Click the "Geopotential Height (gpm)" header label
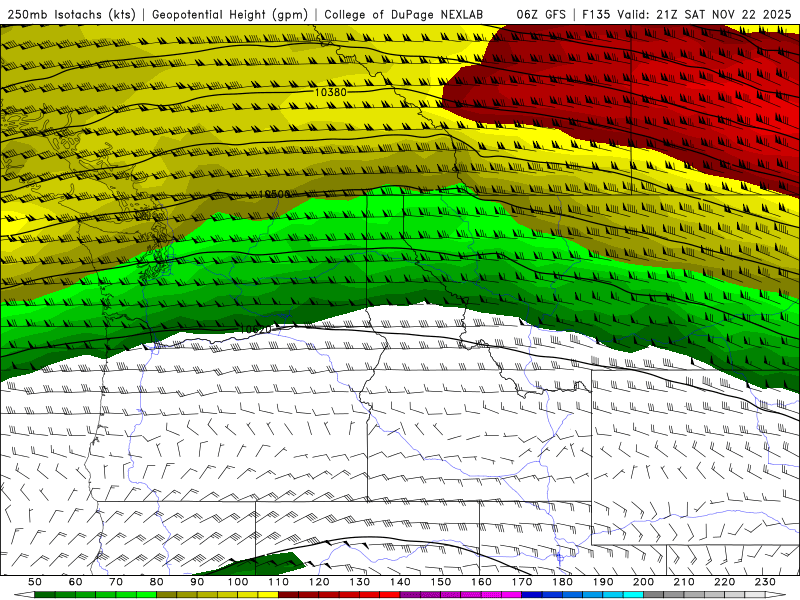This screenshot has height=600, width=800. (x=230, y=14)
